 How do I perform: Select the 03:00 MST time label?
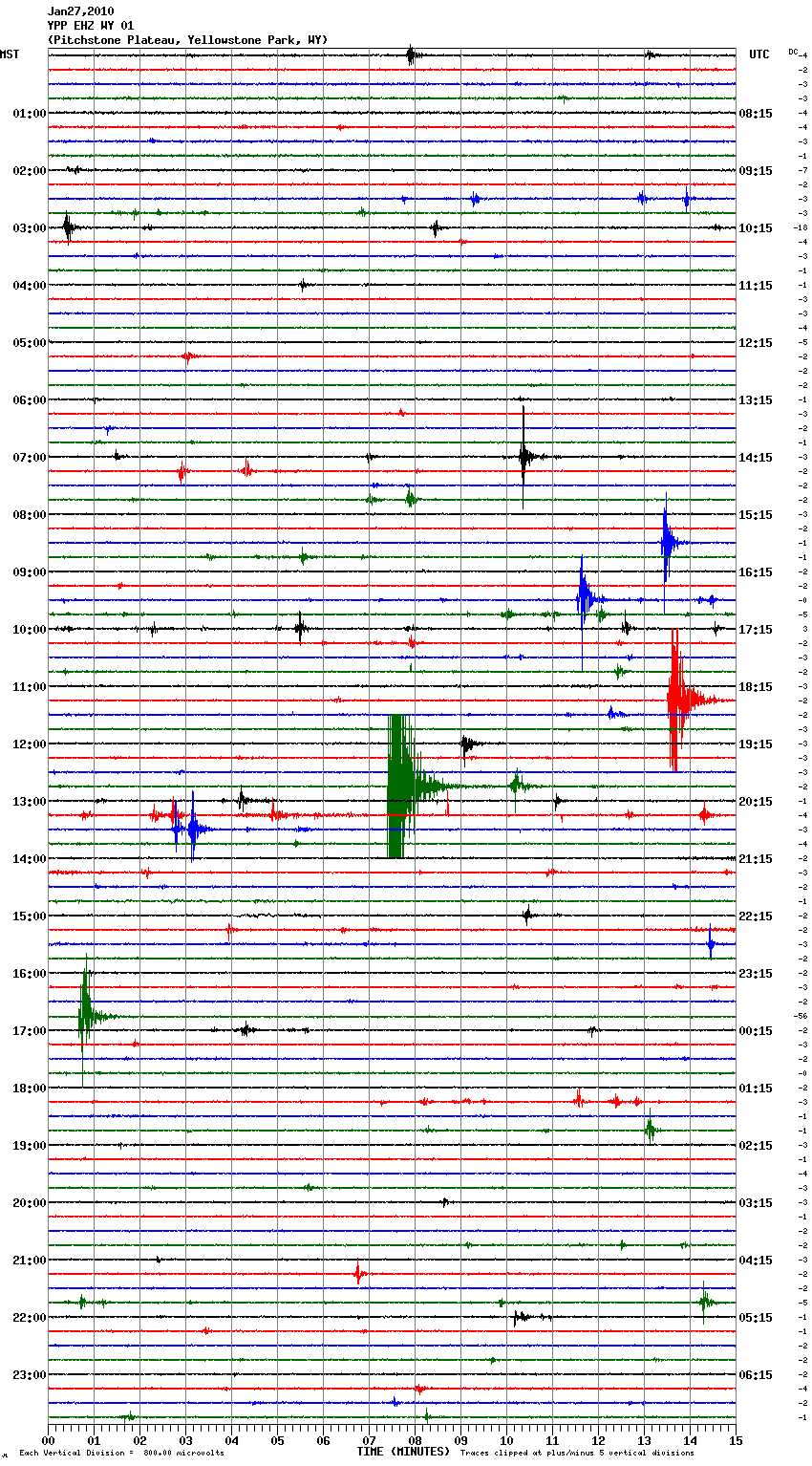(x=30, y=228)
